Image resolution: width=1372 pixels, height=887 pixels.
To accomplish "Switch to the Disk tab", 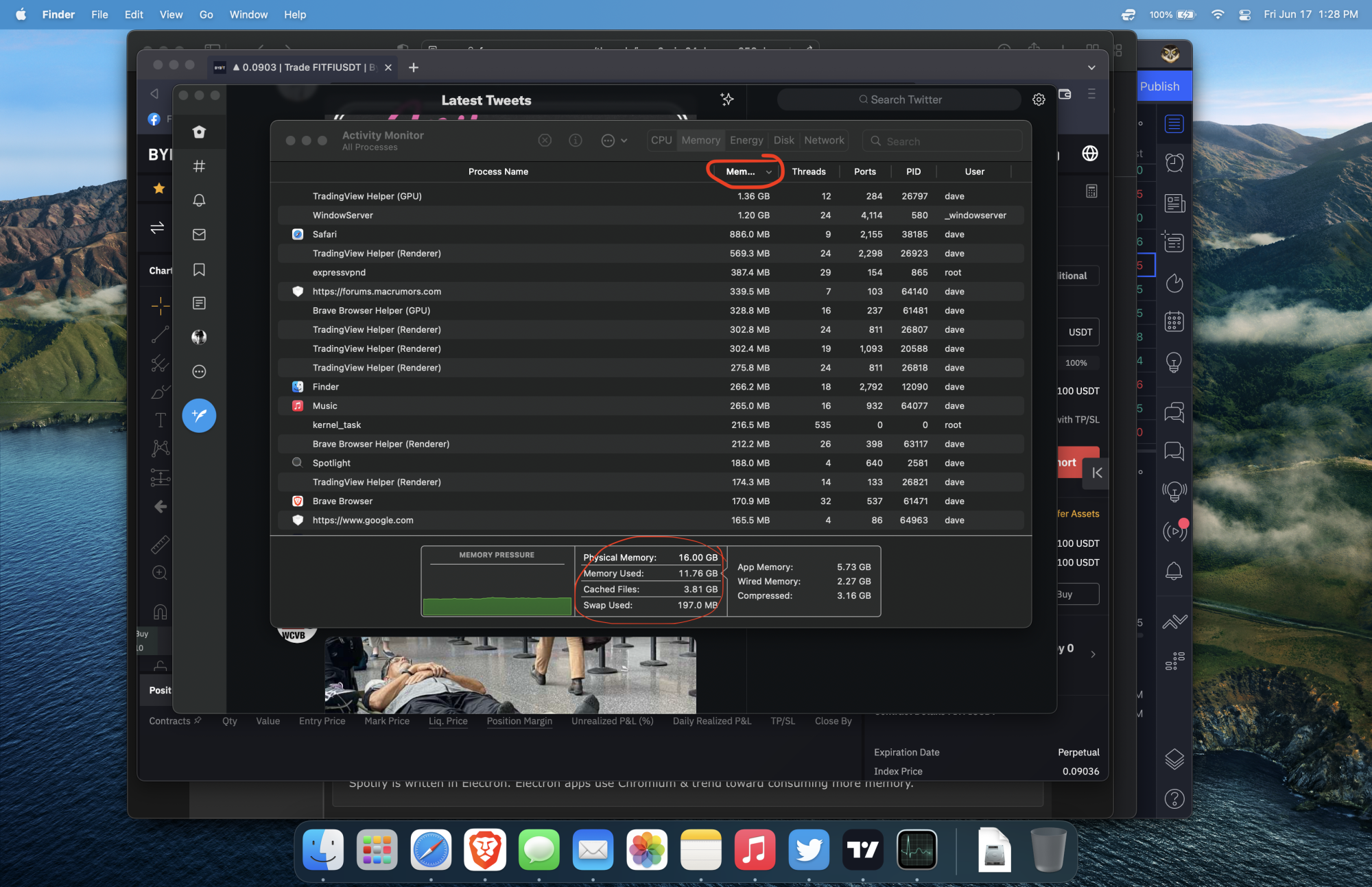I will point(783,140).
